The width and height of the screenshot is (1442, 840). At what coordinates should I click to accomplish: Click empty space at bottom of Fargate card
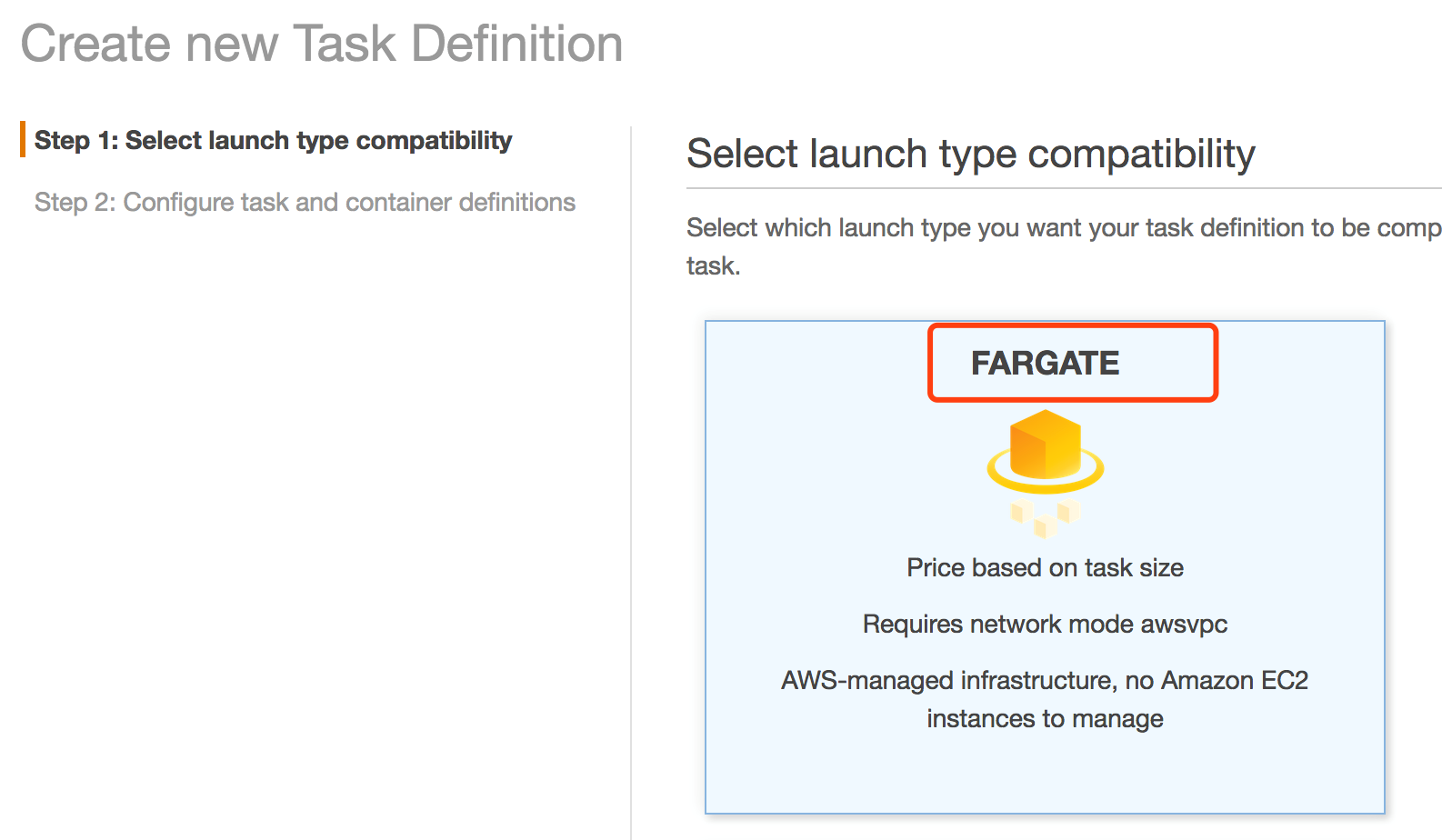1045,777
